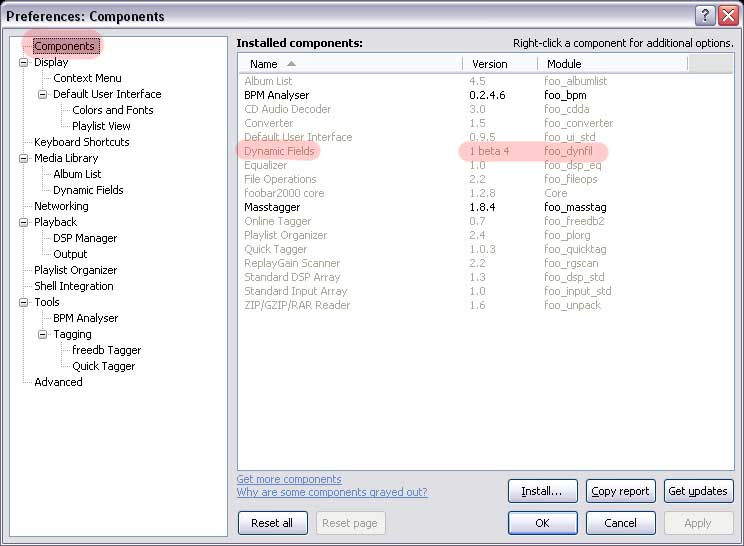This screenshot has width=744, height=546.
Task: Sort components by Name column header
Action: (350, 64)
